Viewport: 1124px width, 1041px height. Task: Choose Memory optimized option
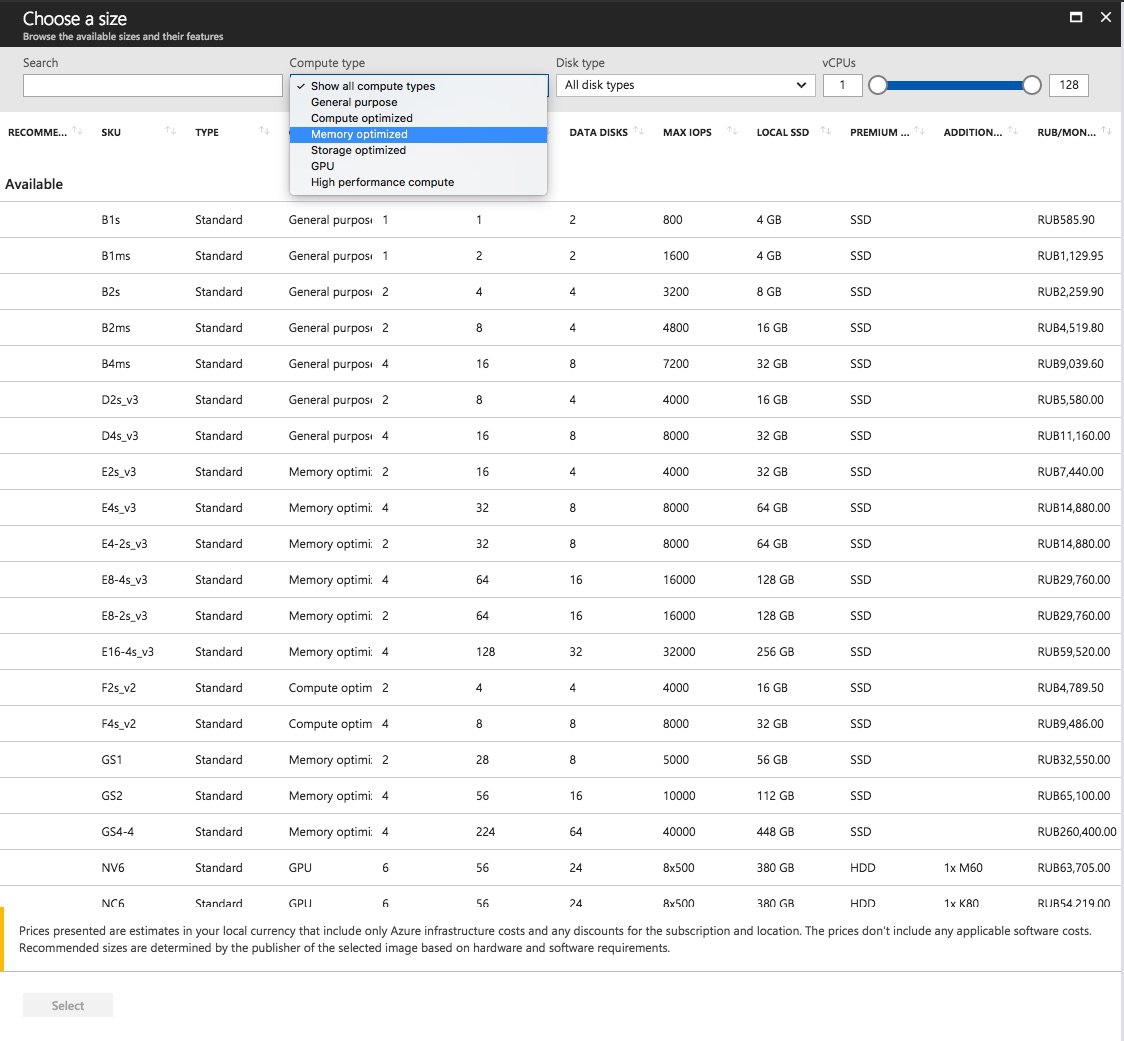(x=418, y=134)
